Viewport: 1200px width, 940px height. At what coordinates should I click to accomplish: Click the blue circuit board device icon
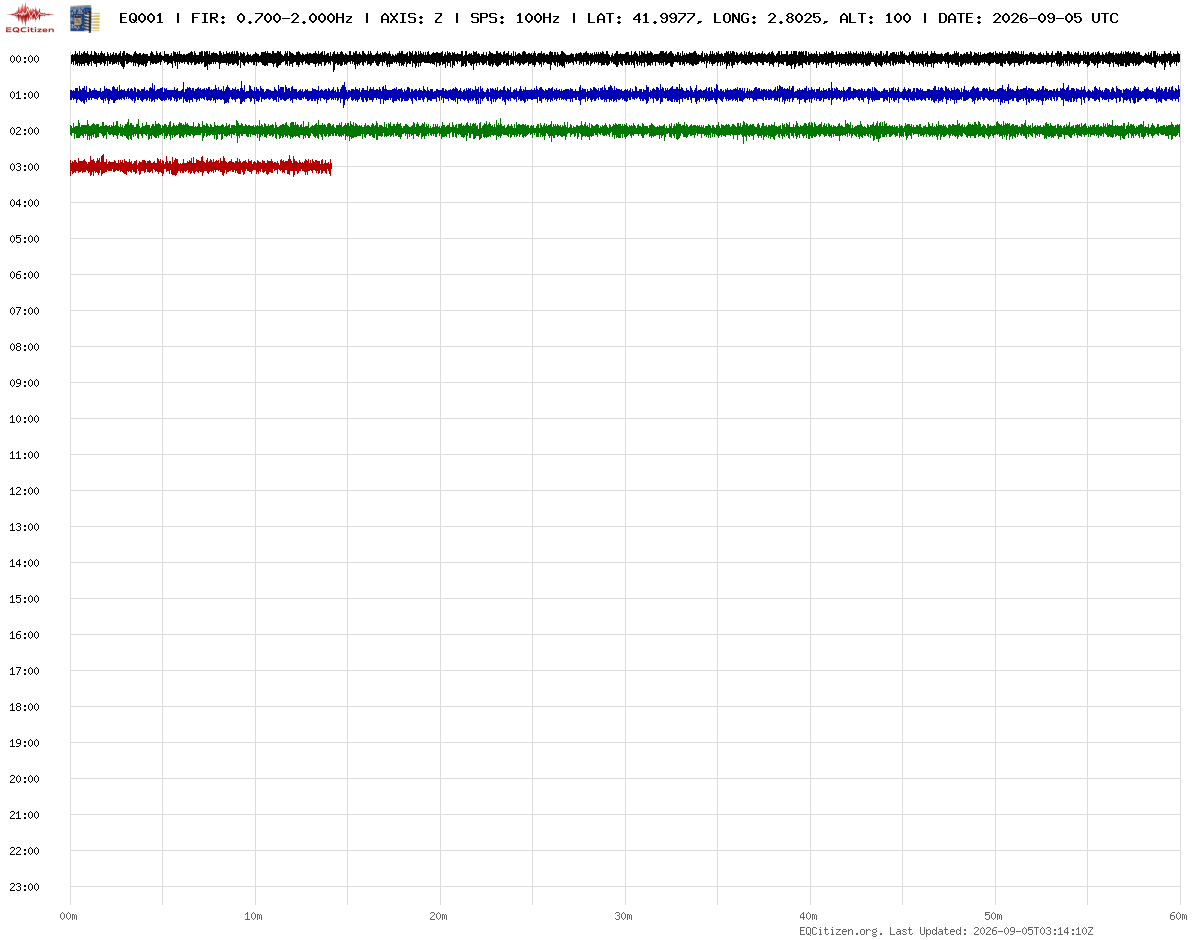click(x=85, y=18)
